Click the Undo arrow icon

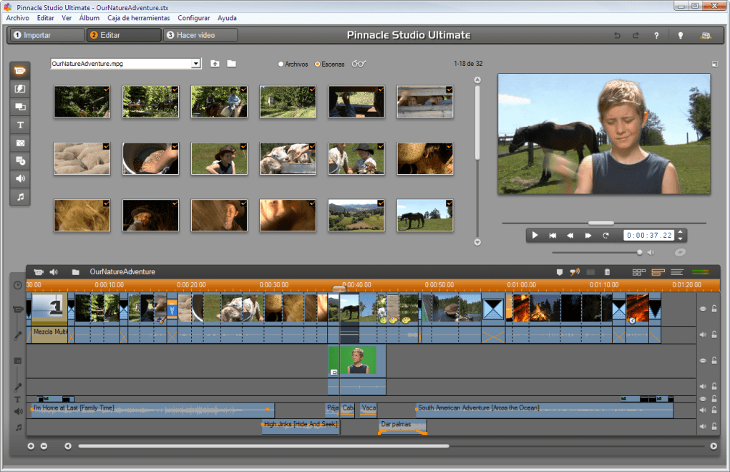[x=617, y=35]
